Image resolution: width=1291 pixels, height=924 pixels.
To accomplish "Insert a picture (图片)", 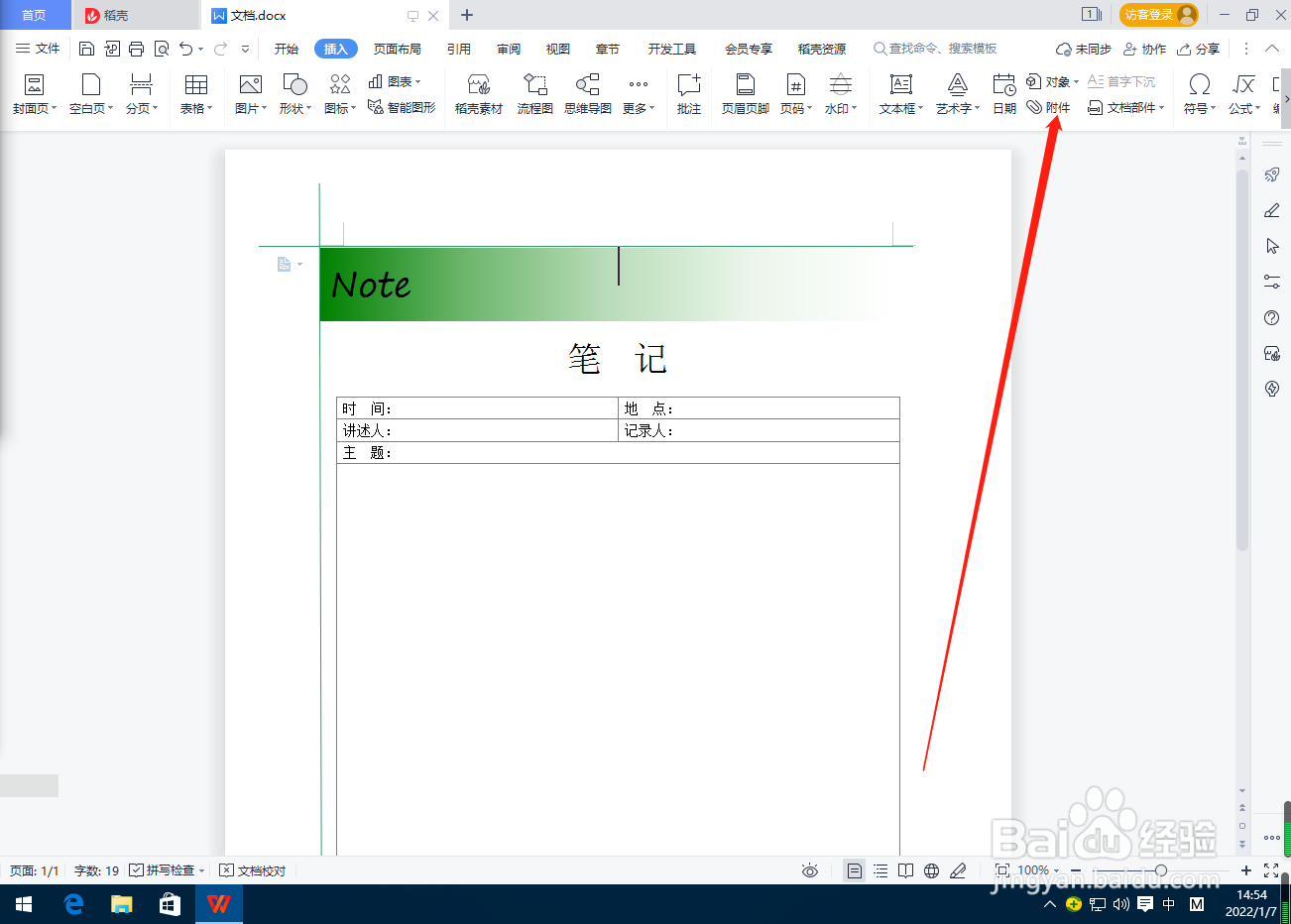I will pyautogui.click(x=251, y=94).
